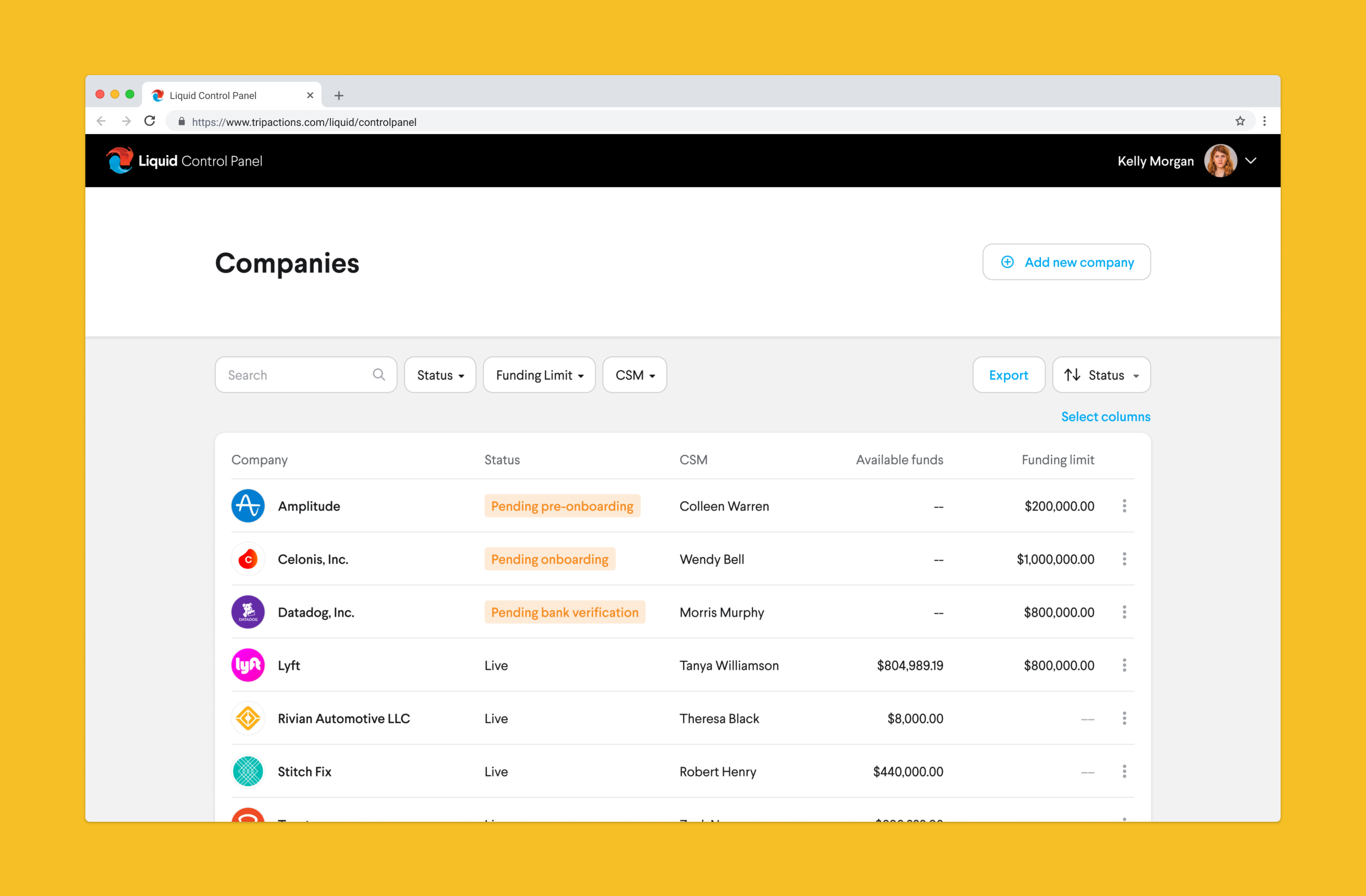The height and width of the screenshot is (896, 1366).
Task: Expand the Funding Limit filter dropdown
Action: click(x=539, y=375)
